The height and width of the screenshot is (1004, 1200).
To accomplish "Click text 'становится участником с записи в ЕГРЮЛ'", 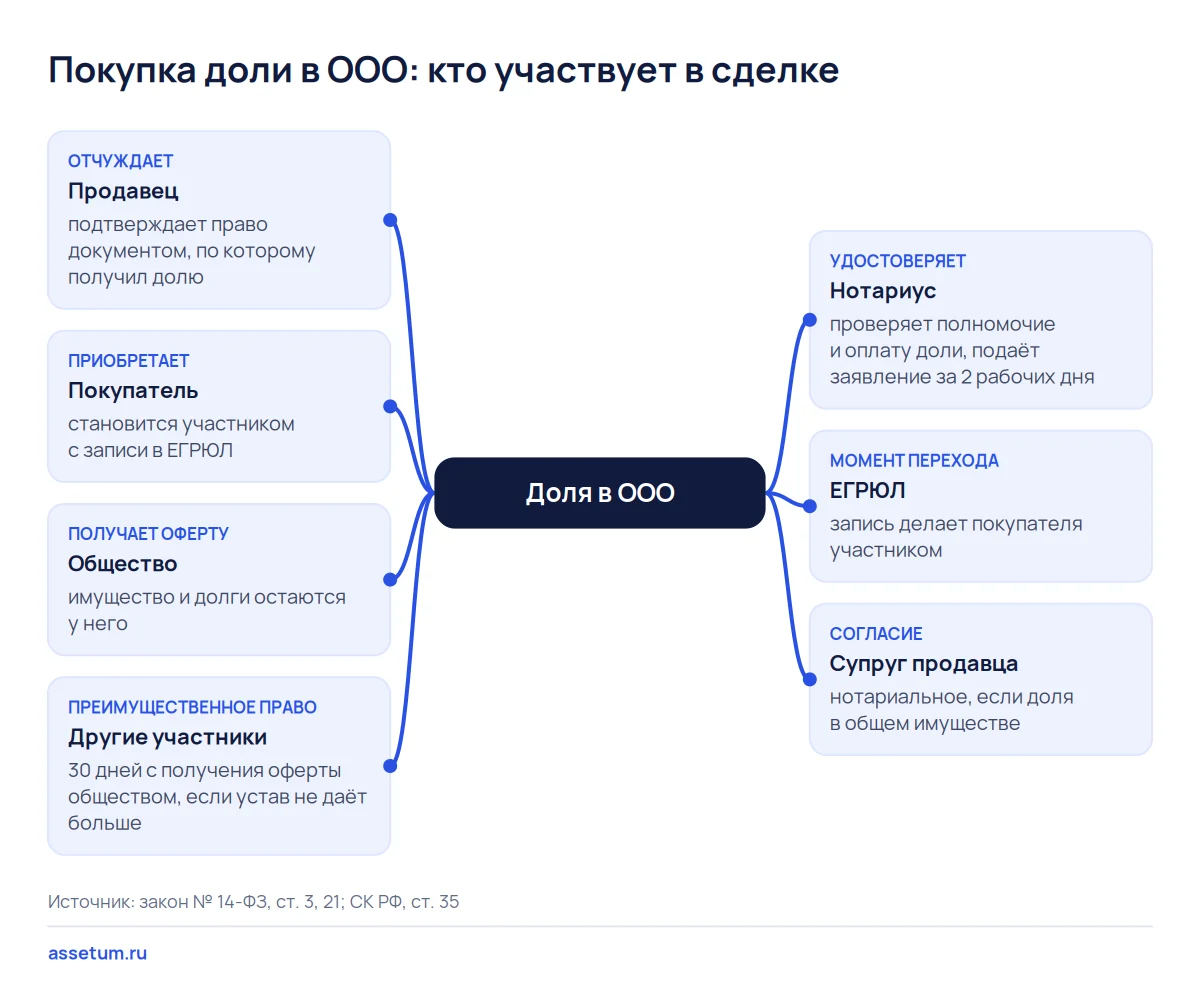I will tap(181, 437).
